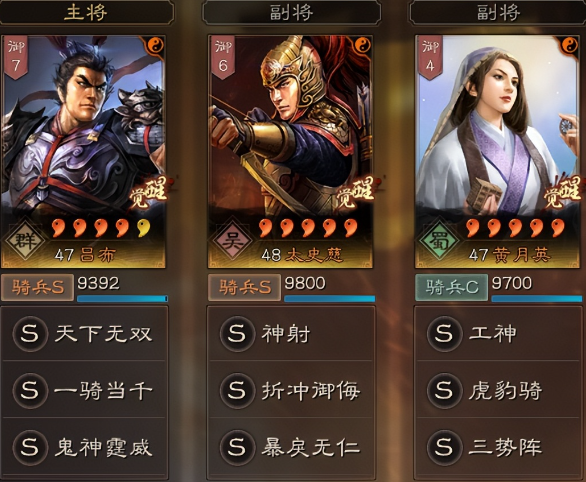This screenshot has width=586, height=482.
Task: Tap the 骑兵S troop label under 吕布
Action: click(37, 287)
